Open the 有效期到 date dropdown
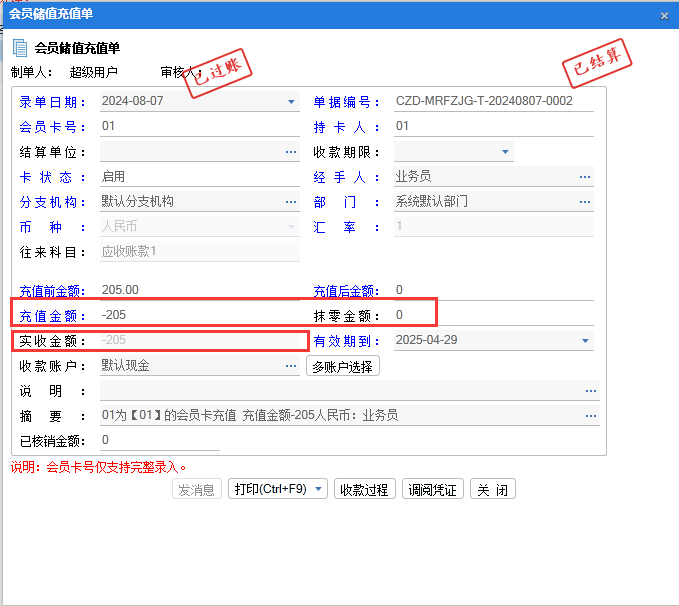679x606 pixels. pos(585,340)
